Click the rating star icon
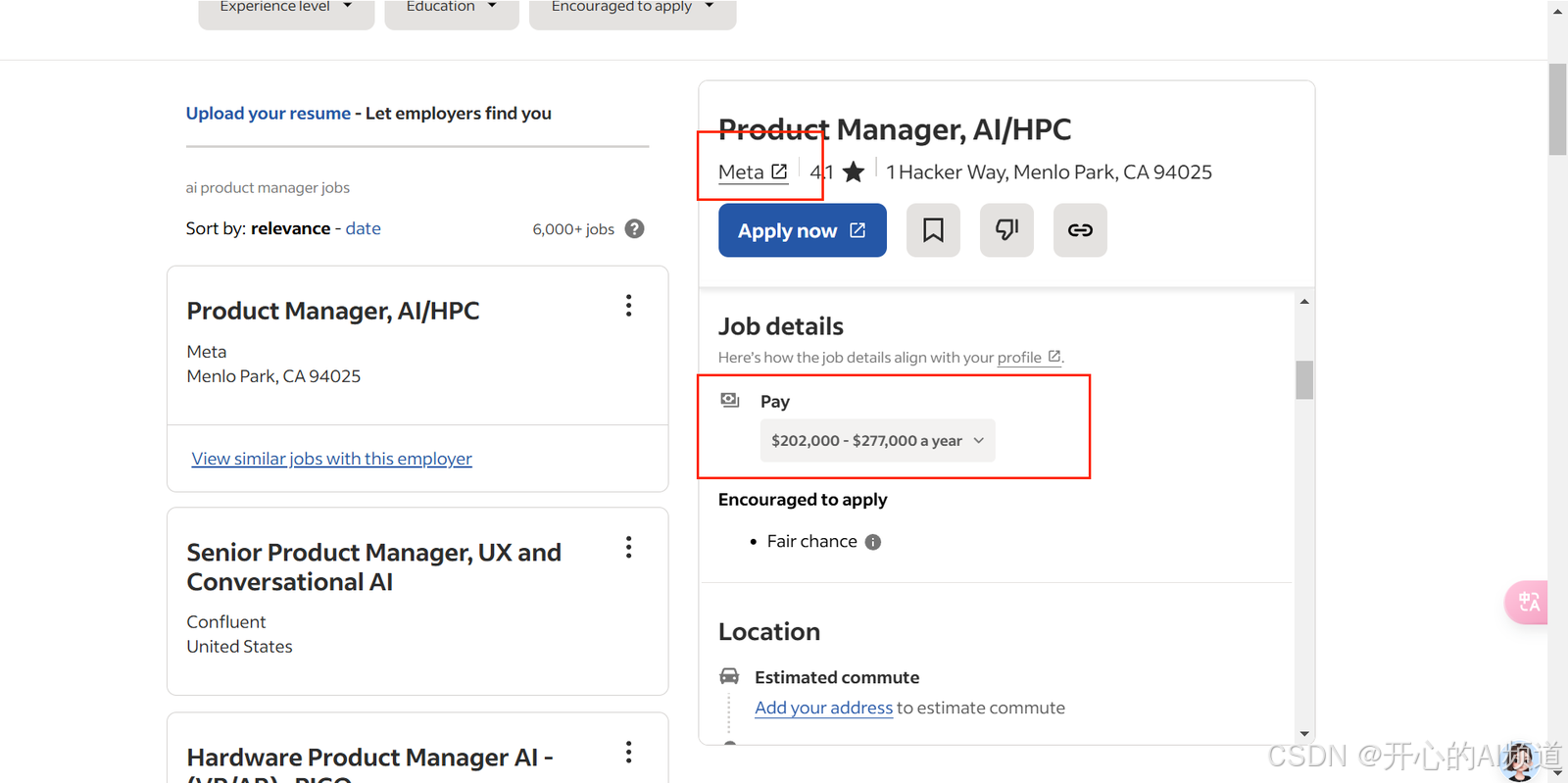 (854, 171)
